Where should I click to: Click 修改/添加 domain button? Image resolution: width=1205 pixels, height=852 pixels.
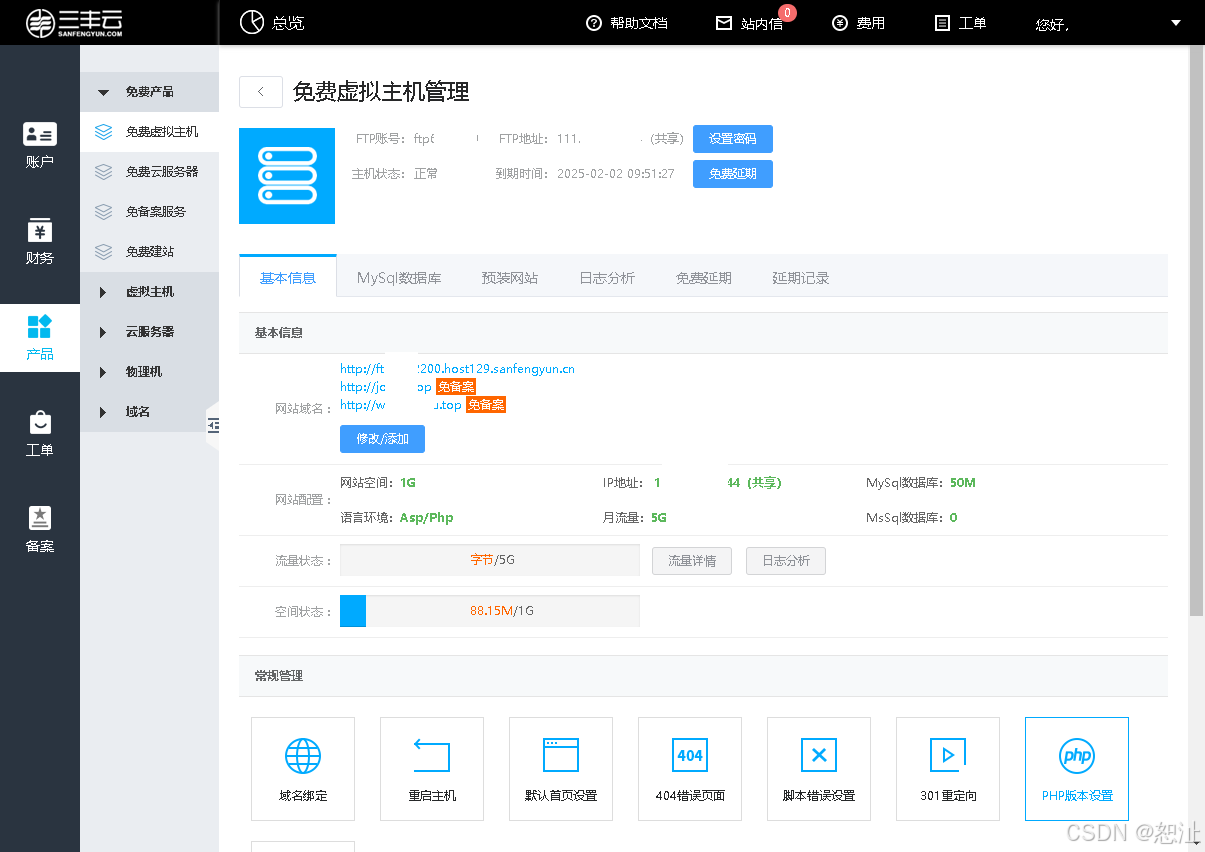(382, 439)
